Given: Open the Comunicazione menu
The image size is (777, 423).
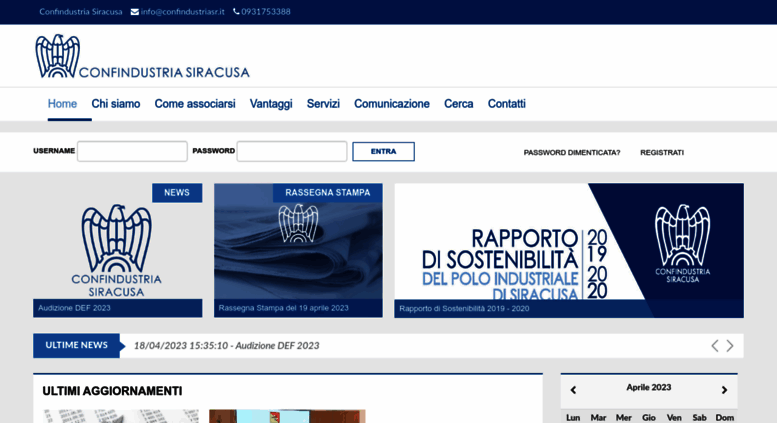Looking at the screenshot, I should [391, 104].
